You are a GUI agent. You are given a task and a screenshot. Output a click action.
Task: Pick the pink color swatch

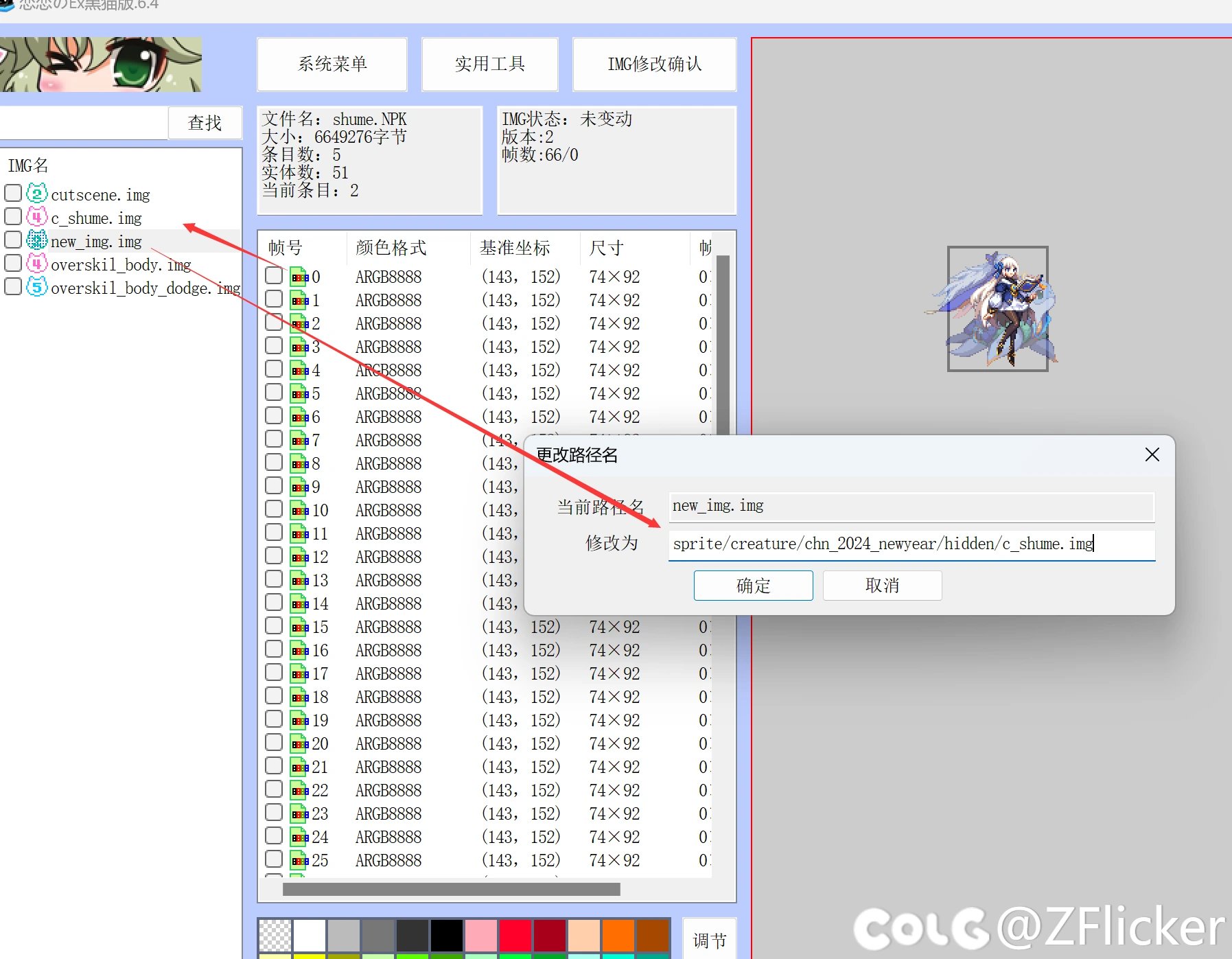[x=481, y=935]
